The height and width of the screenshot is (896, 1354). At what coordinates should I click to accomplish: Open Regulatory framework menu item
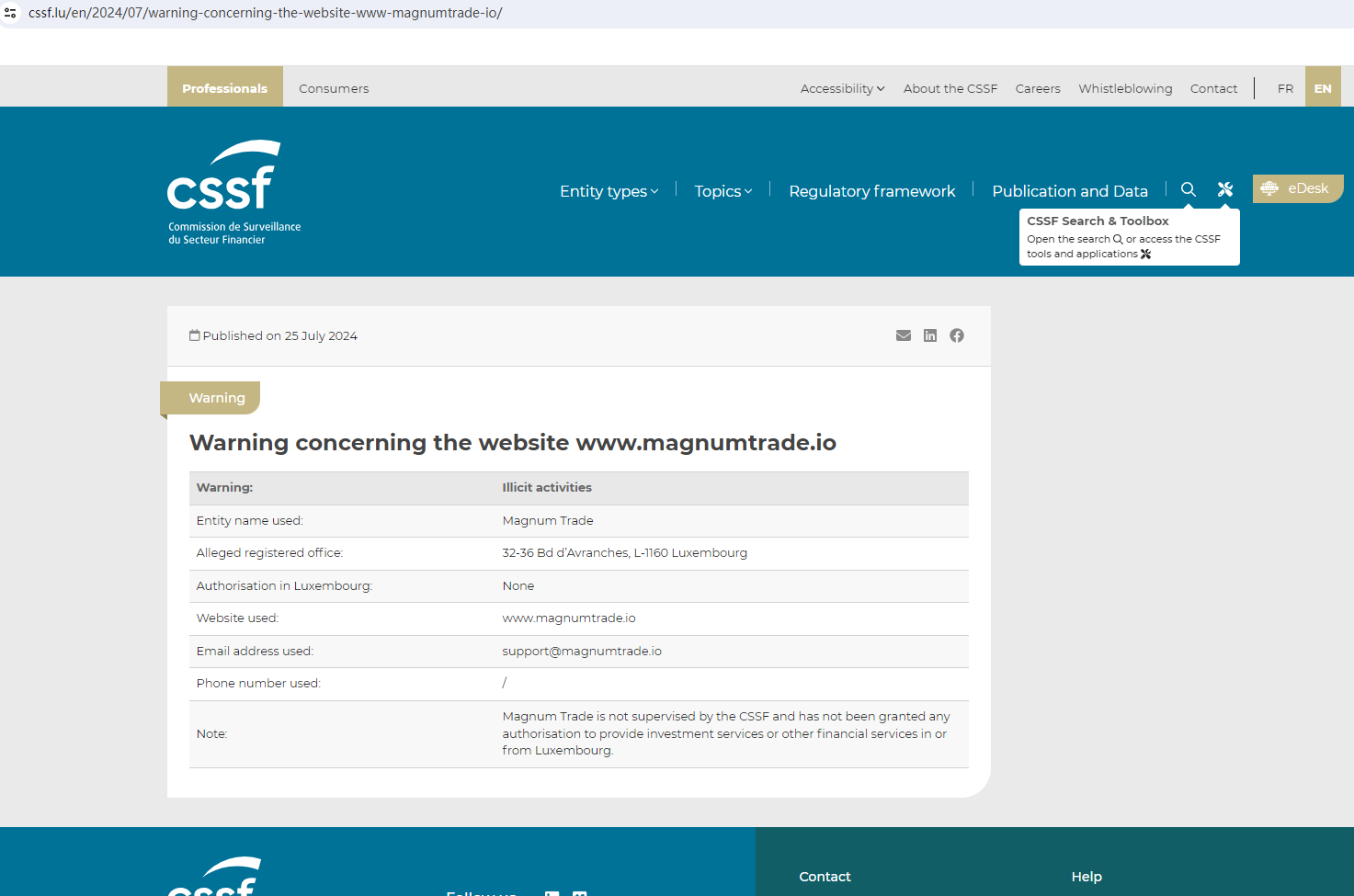coord(871,191)
